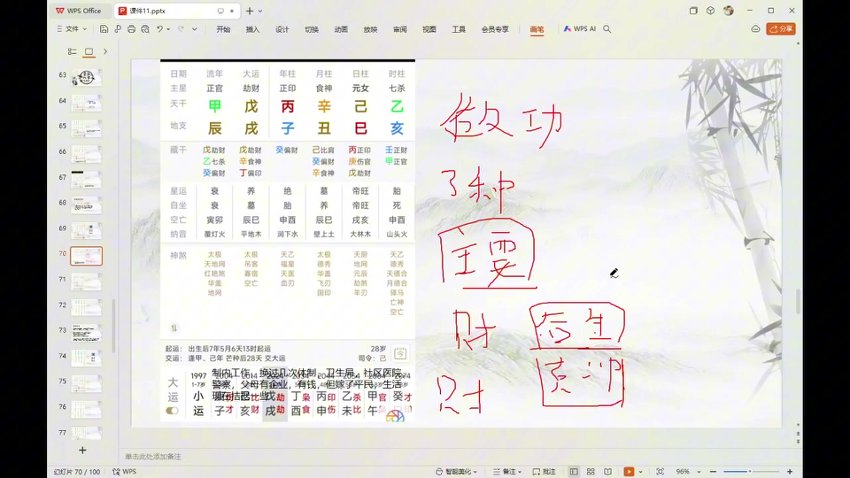Screen dimensions: 850x478
Task: Click the search magnifier icon
Action: tap(607, 29)
